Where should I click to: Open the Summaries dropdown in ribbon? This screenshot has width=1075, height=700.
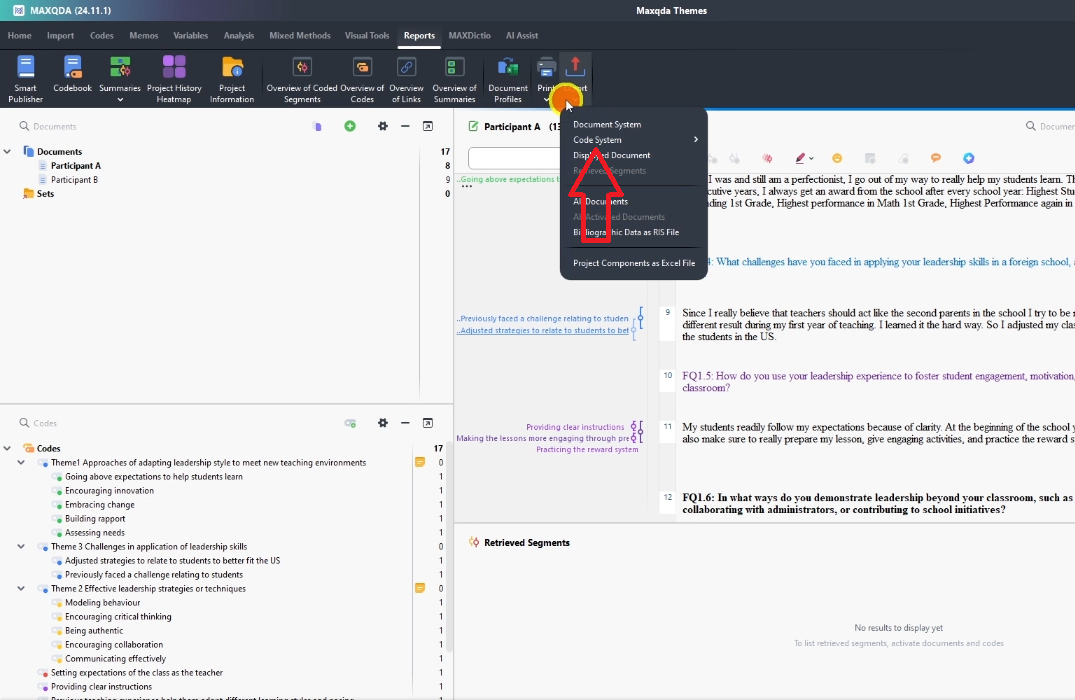[x=120, y=99]
